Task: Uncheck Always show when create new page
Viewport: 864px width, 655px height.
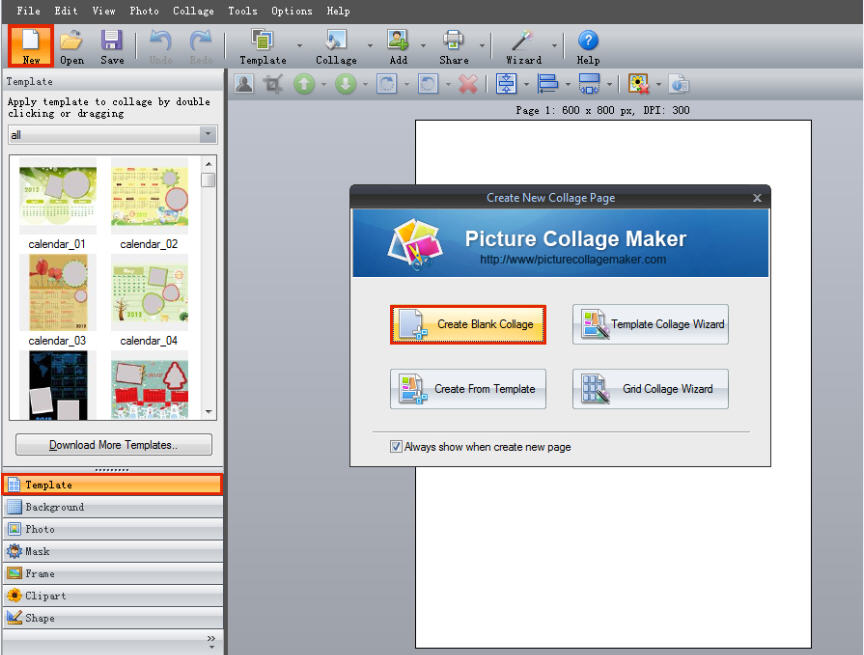Action: click(397, 447)
